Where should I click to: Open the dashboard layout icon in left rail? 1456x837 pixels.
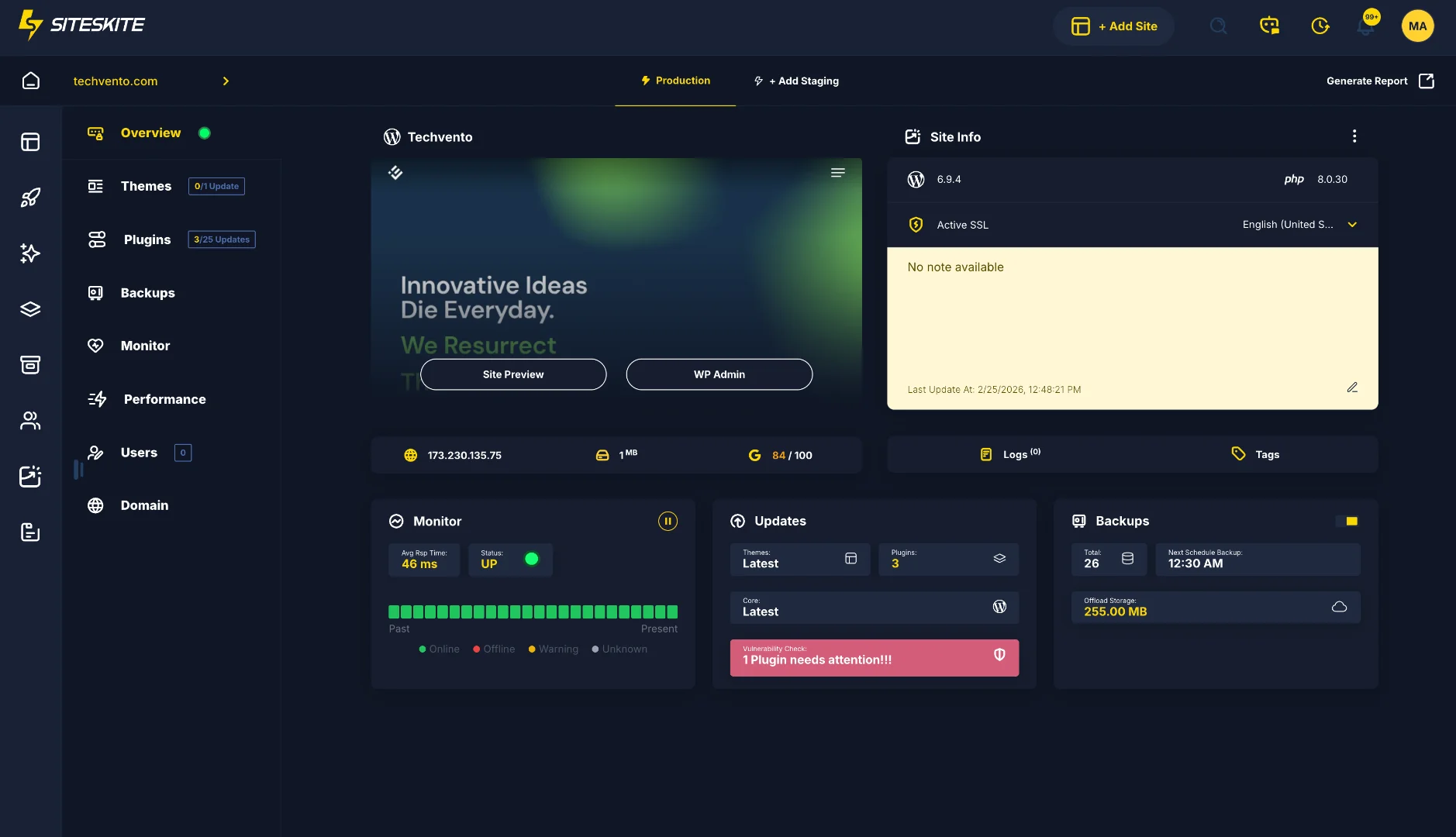tap(30, 142)
